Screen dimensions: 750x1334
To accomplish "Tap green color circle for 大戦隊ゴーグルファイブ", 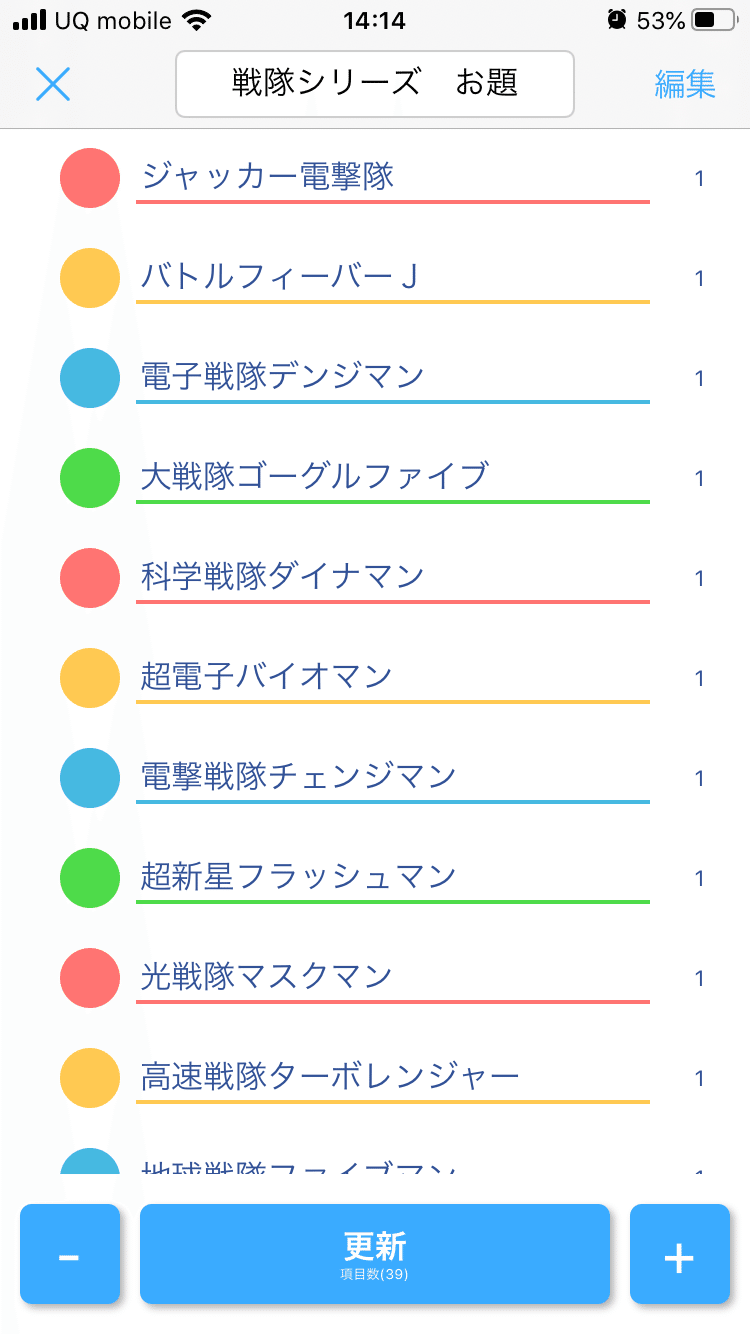I will (90, 478).
